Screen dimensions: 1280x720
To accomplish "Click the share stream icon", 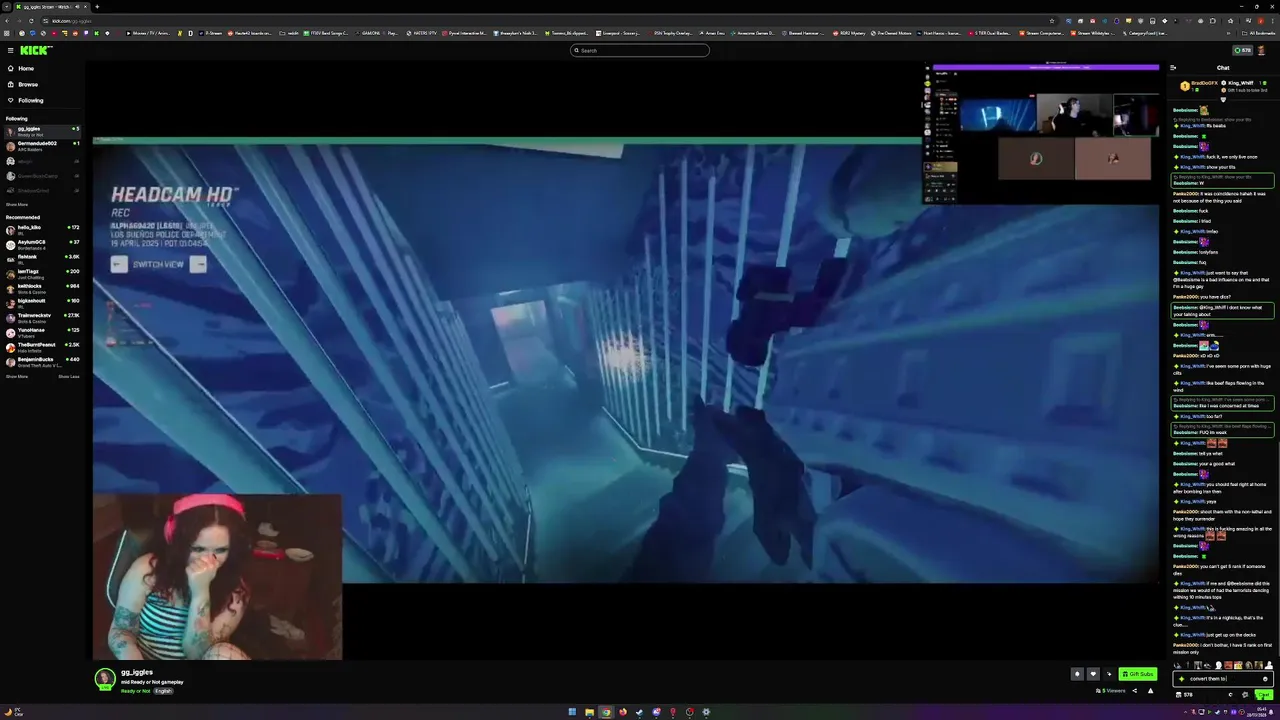I will point(1134,690).
